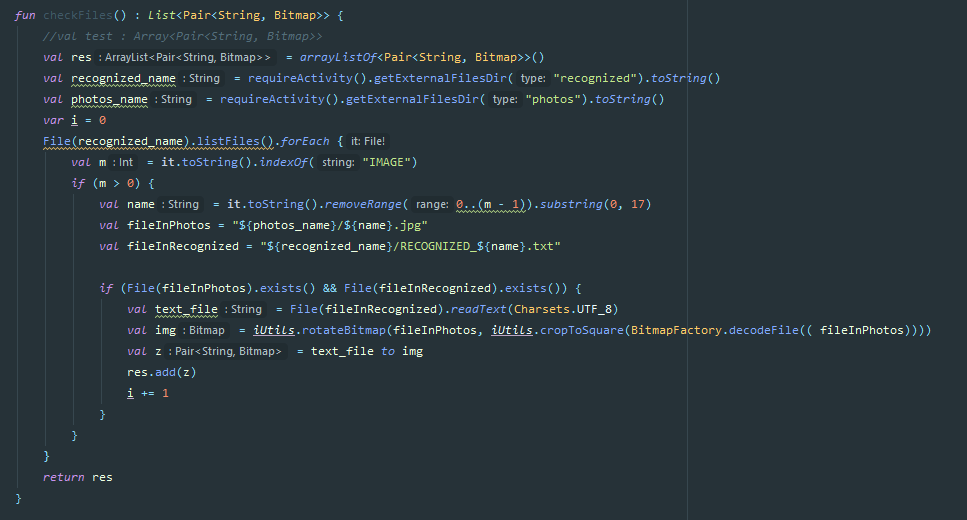Click the Charsets class reference
The width and height of the screenshot is (967, 520).
click(x=541, y=309)
